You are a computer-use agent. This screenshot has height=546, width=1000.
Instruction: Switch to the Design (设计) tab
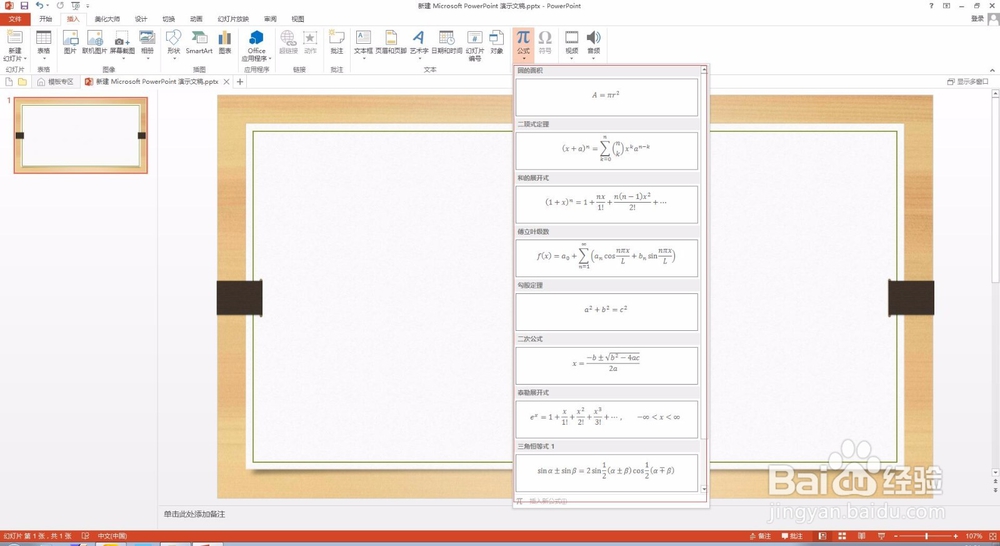(x=141, y=19)
